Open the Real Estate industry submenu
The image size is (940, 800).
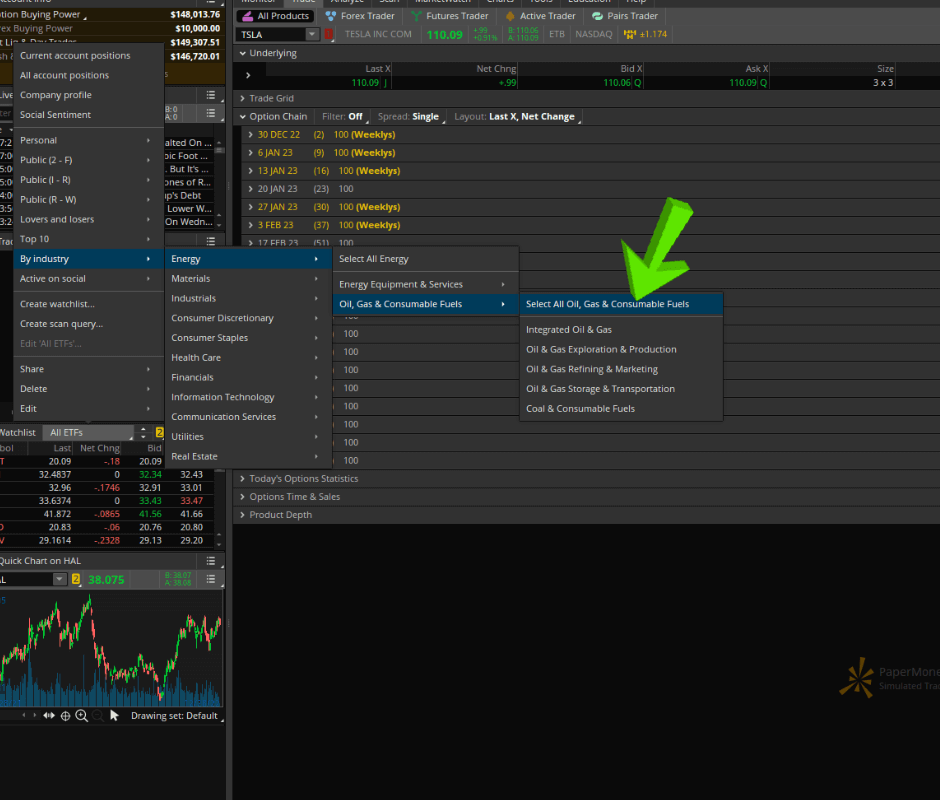coord(248,457)
